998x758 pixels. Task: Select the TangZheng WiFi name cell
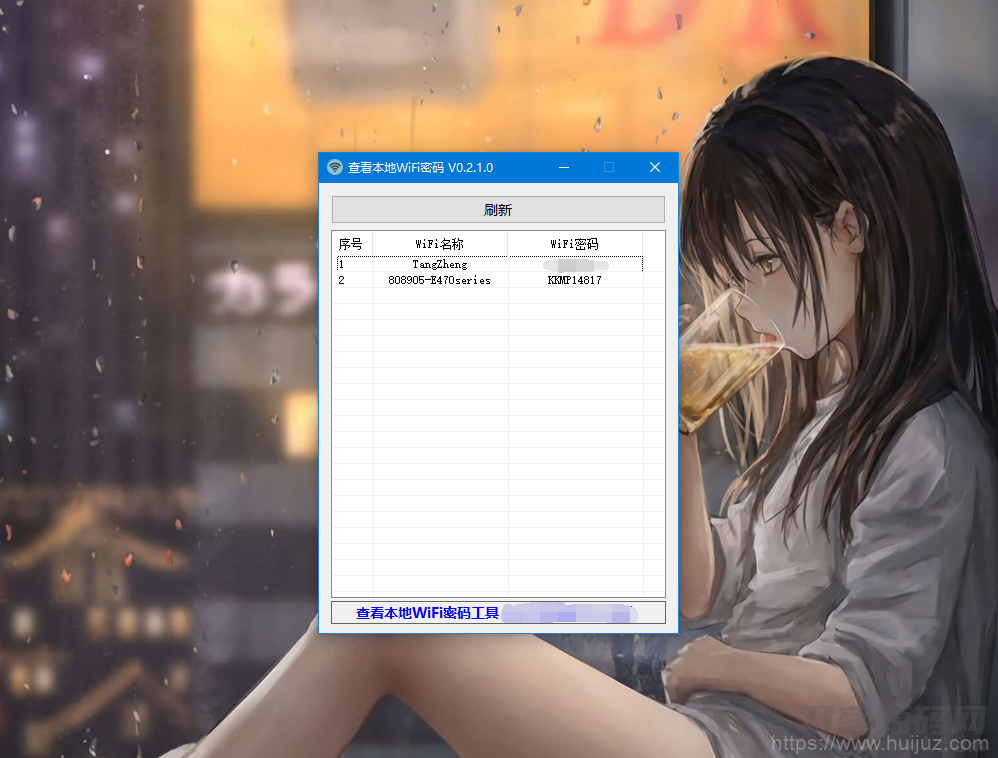click(440, 264)
